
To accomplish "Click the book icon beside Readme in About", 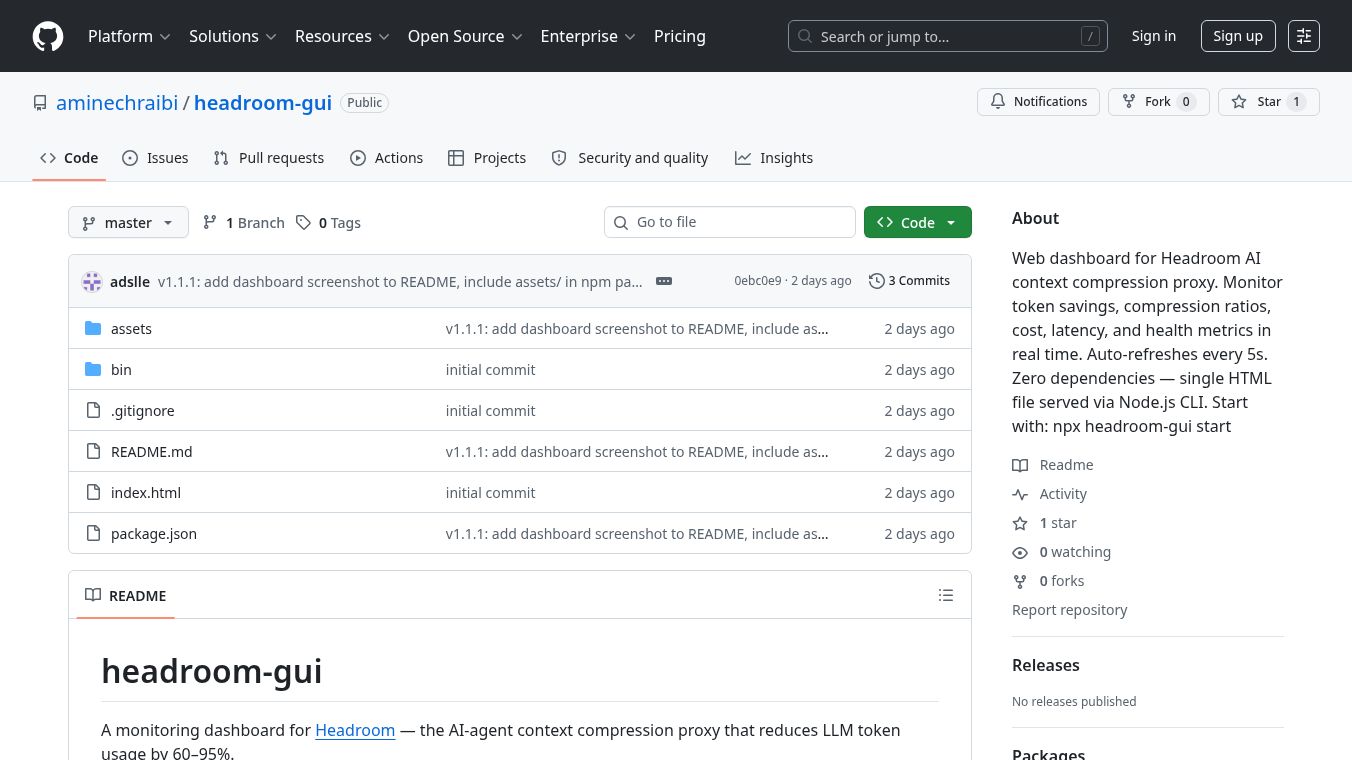I will click(1020, 466).
